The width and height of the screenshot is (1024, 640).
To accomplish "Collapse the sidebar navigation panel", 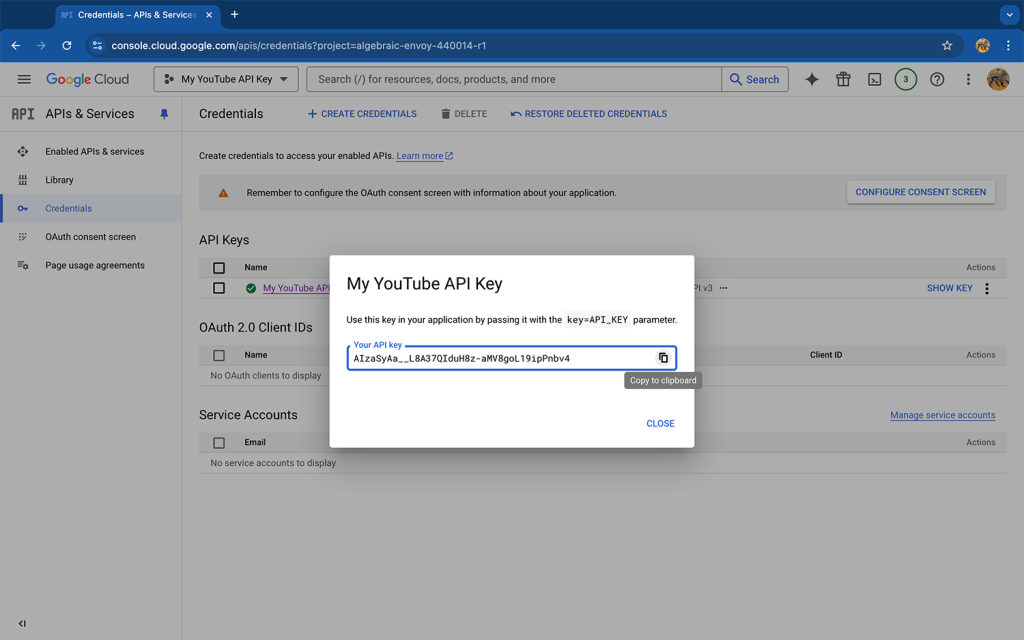I will point(22,624).
